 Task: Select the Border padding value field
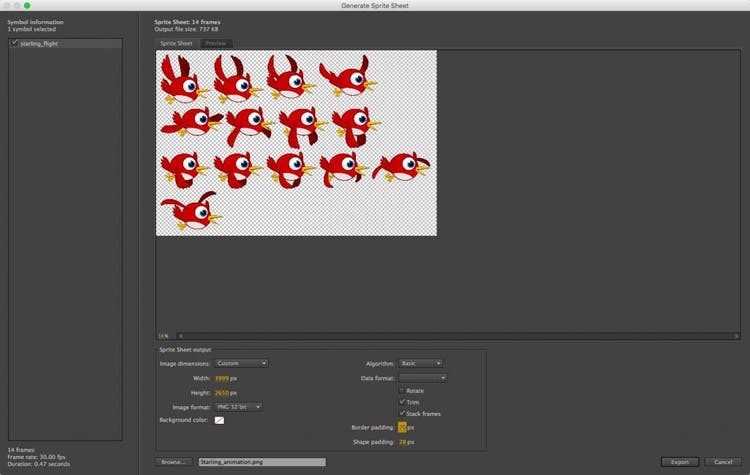point(402,427)
